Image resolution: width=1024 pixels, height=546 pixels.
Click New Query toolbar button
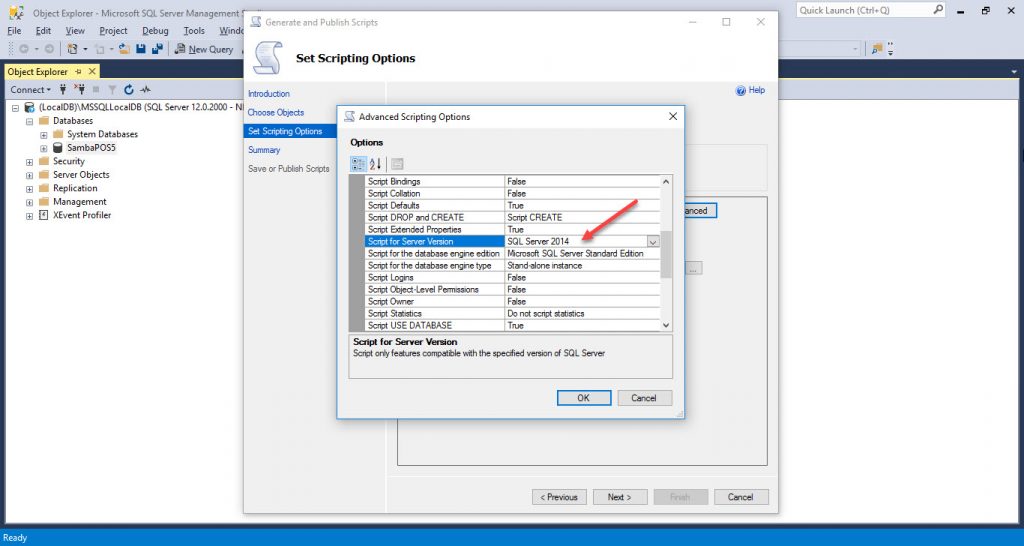[204, 49]
